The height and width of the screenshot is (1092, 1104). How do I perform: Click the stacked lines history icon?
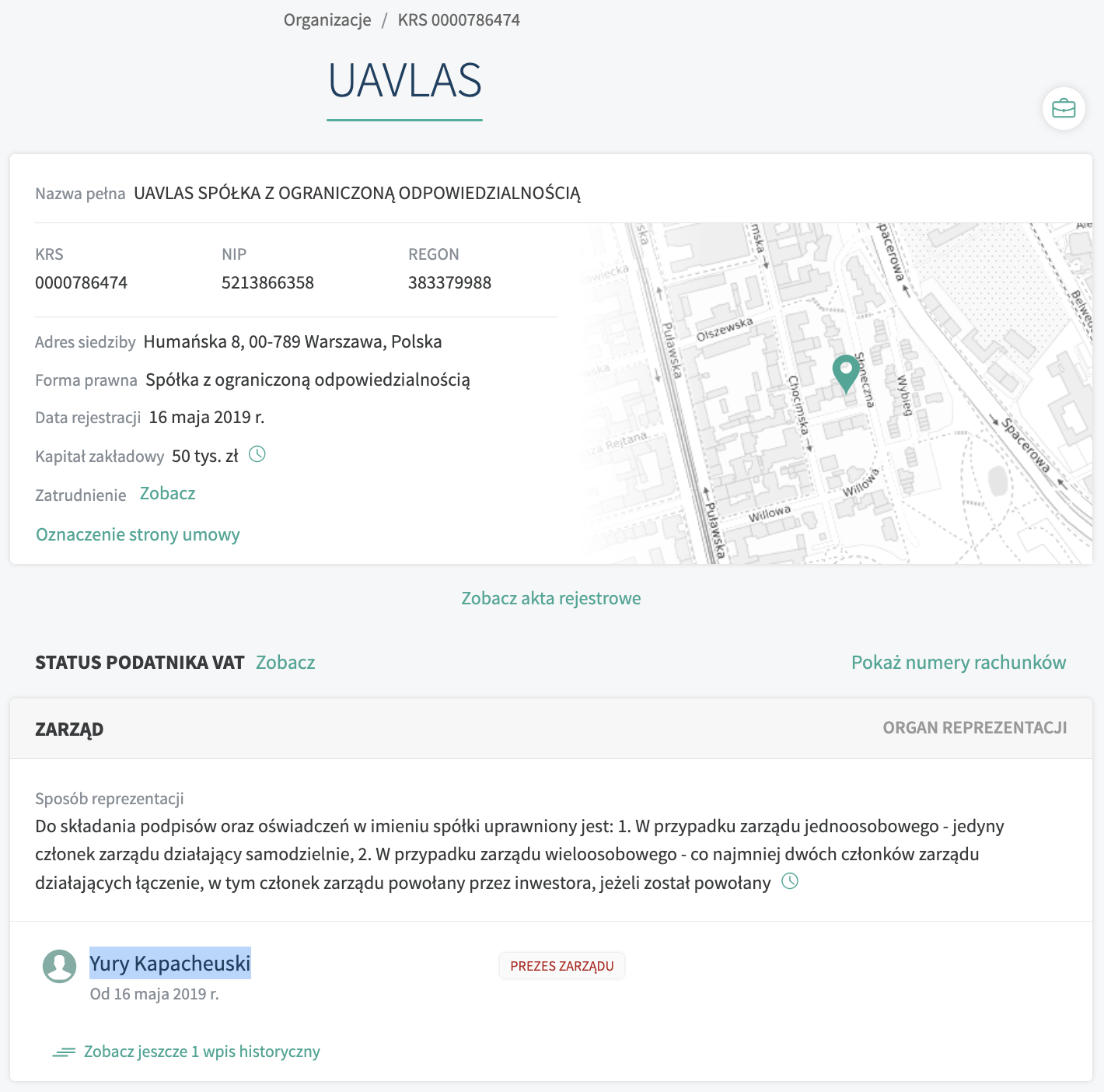click(x=64, y=1052)
